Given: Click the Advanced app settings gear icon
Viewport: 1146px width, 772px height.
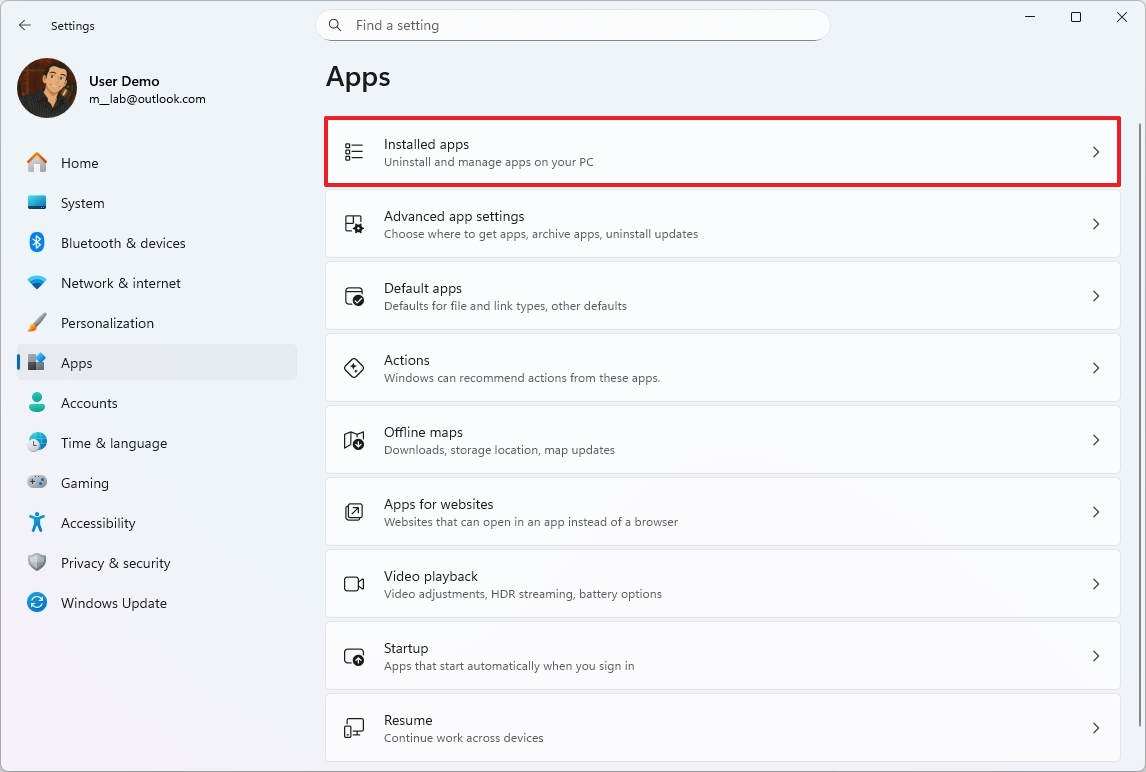Looking at the screenshot, I should (354, 223).
